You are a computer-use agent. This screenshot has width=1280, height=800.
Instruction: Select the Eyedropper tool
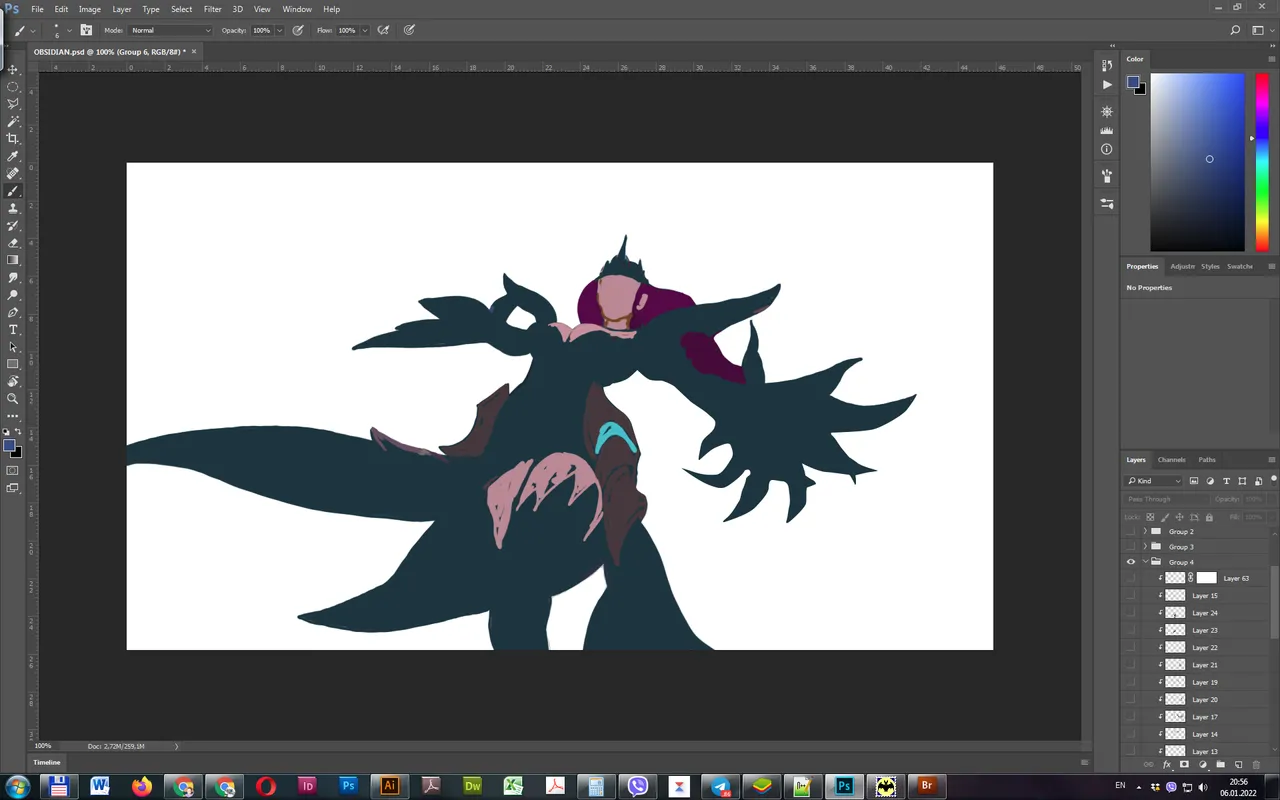click(13, 156)
